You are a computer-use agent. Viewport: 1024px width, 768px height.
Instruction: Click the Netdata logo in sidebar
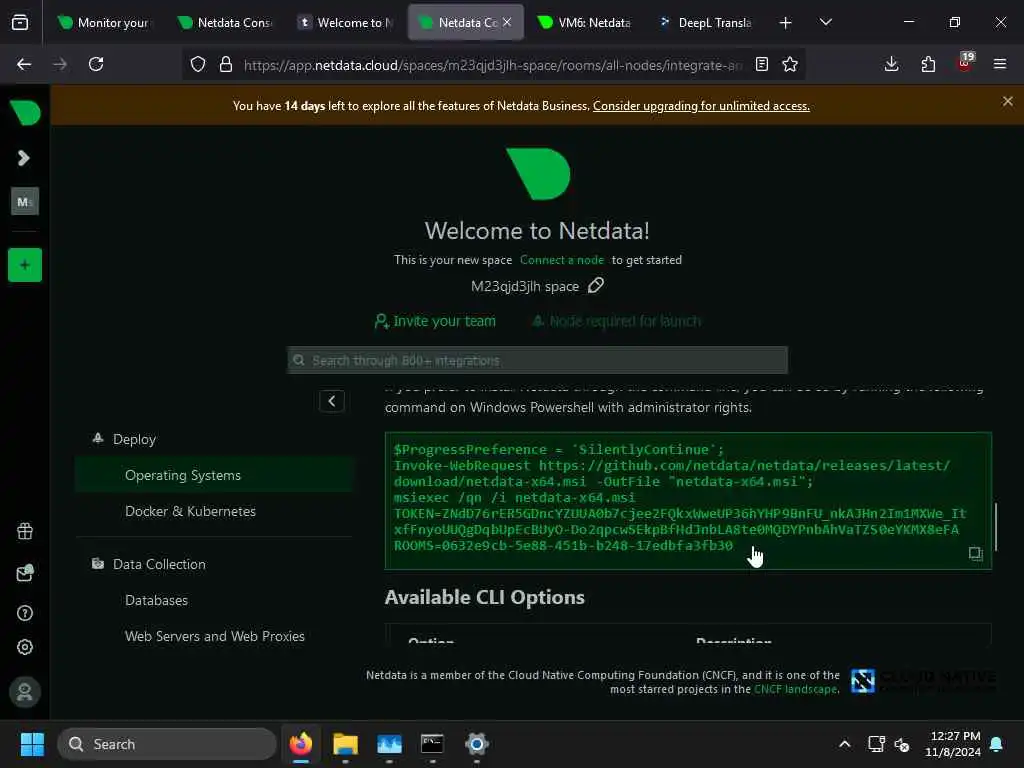25,112
